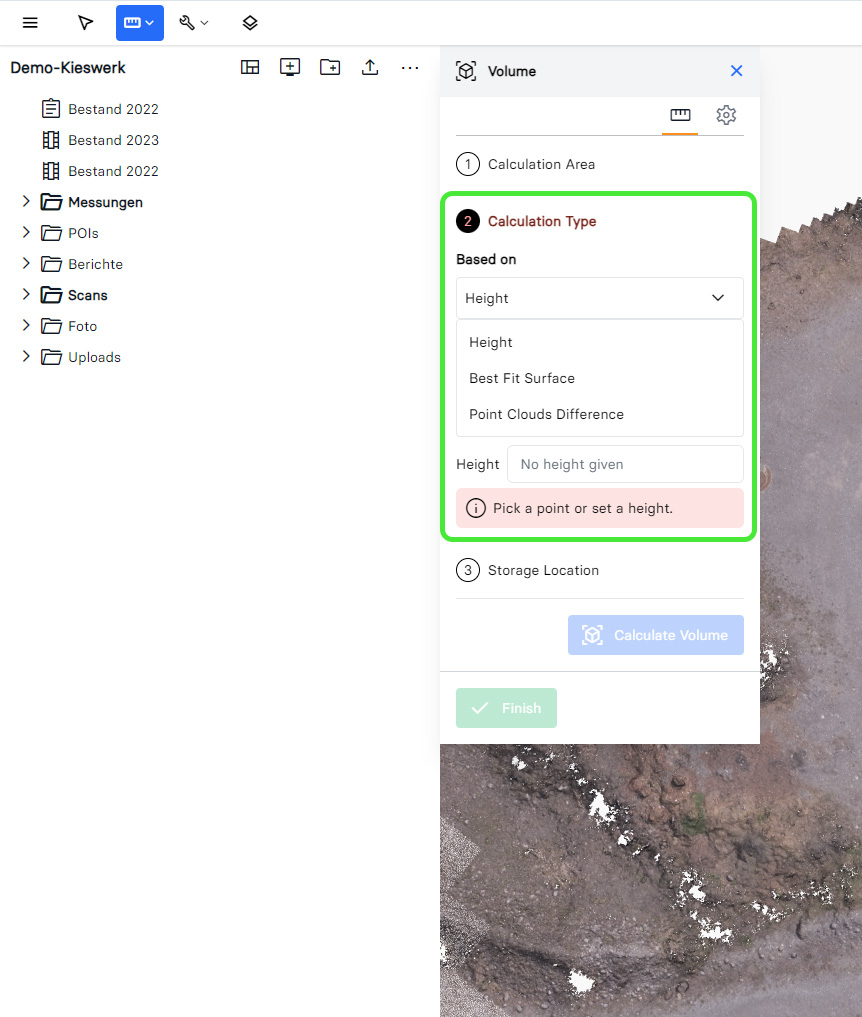Expand the Messungen folder
862x1017 pixels.
click(x=26, y=202)
